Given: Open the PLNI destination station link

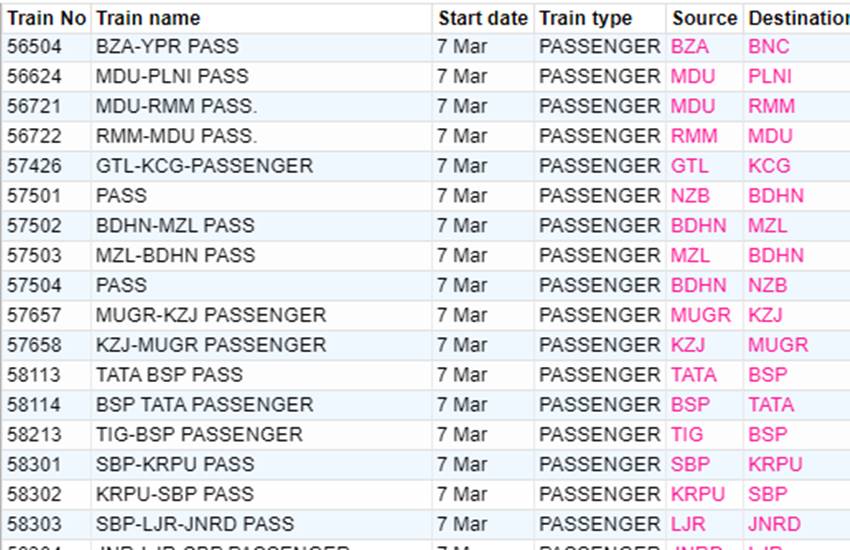Looking at the screenshot, I should [x=769, y=77].
